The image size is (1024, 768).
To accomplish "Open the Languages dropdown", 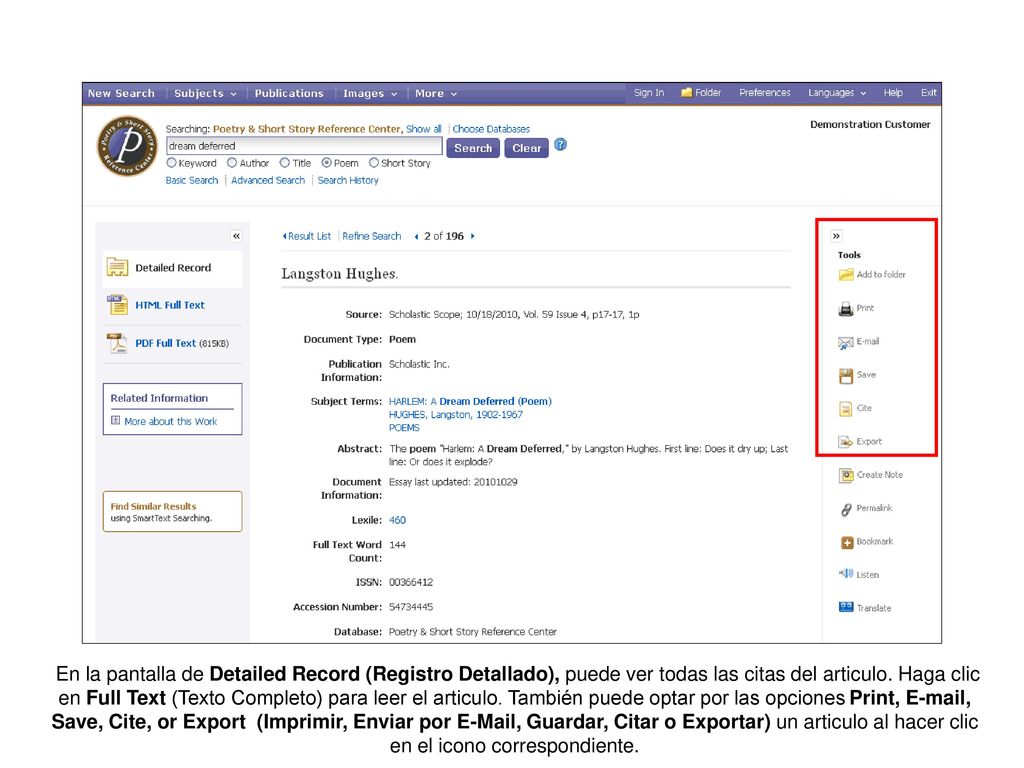I will pyautogui.click(x=837, y=93).
